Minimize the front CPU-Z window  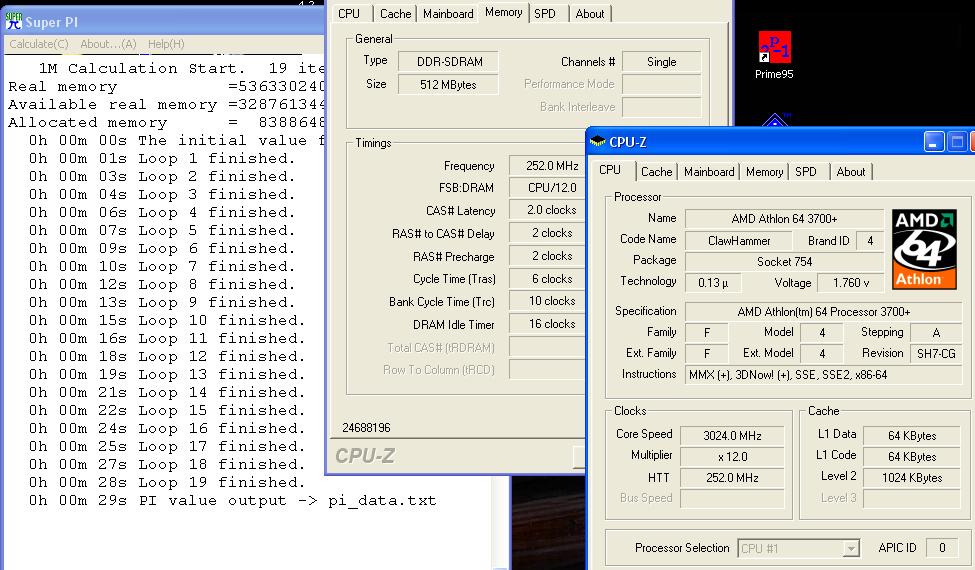pyautogui.click(x=933, y=142)
